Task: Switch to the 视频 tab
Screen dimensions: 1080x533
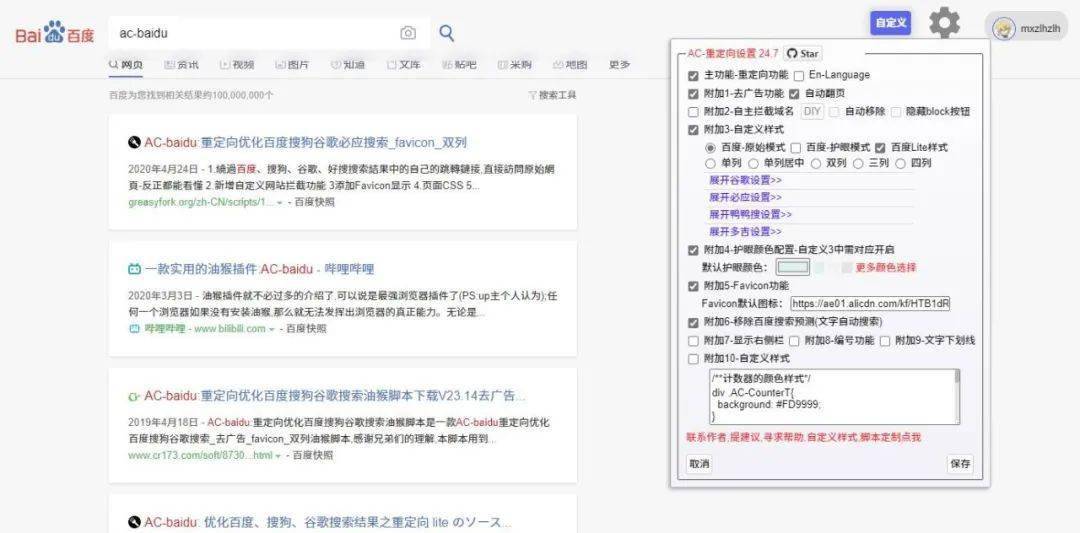Action: coord(236,65)
